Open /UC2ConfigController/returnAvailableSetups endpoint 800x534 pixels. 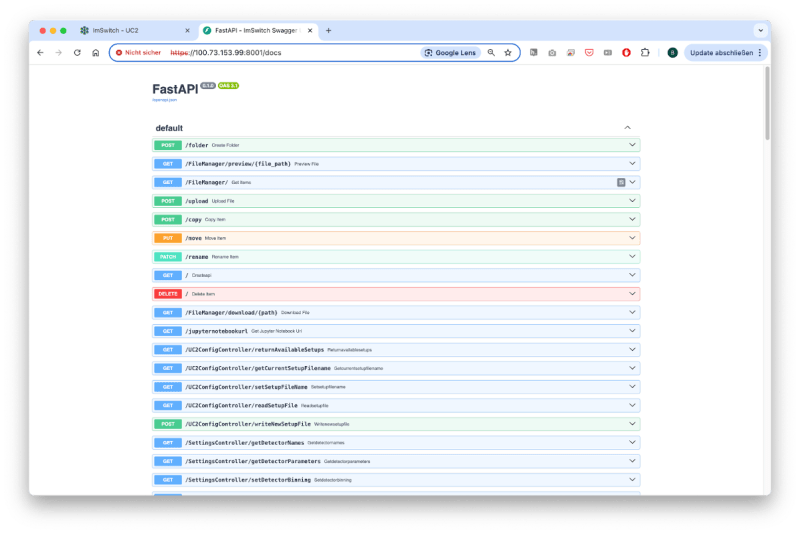coord(396,350)
